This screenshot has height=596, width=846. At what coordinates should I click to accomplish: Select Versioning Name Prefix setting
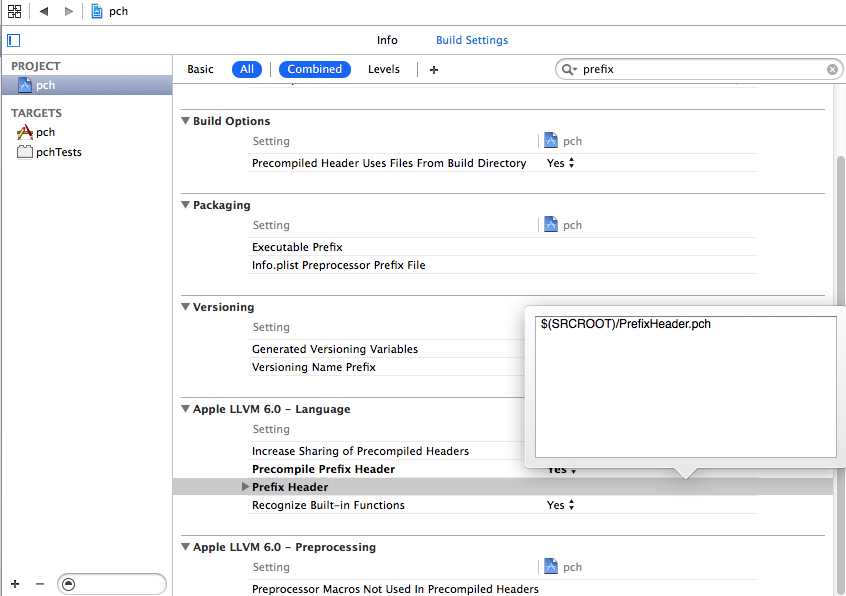[313, 367]
